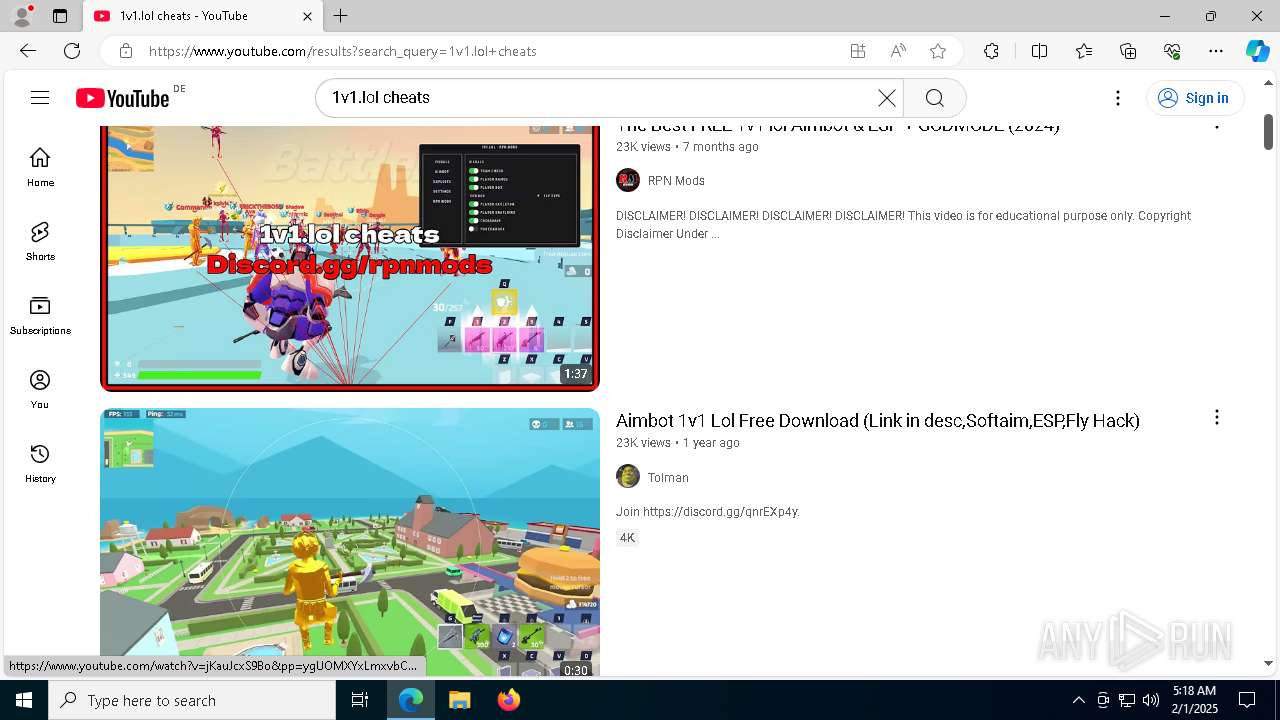The width and height of the screenshot is (1280, 720).
Task: Open the RPN Mods channel avatar
Action: click(x=628, y=180)
